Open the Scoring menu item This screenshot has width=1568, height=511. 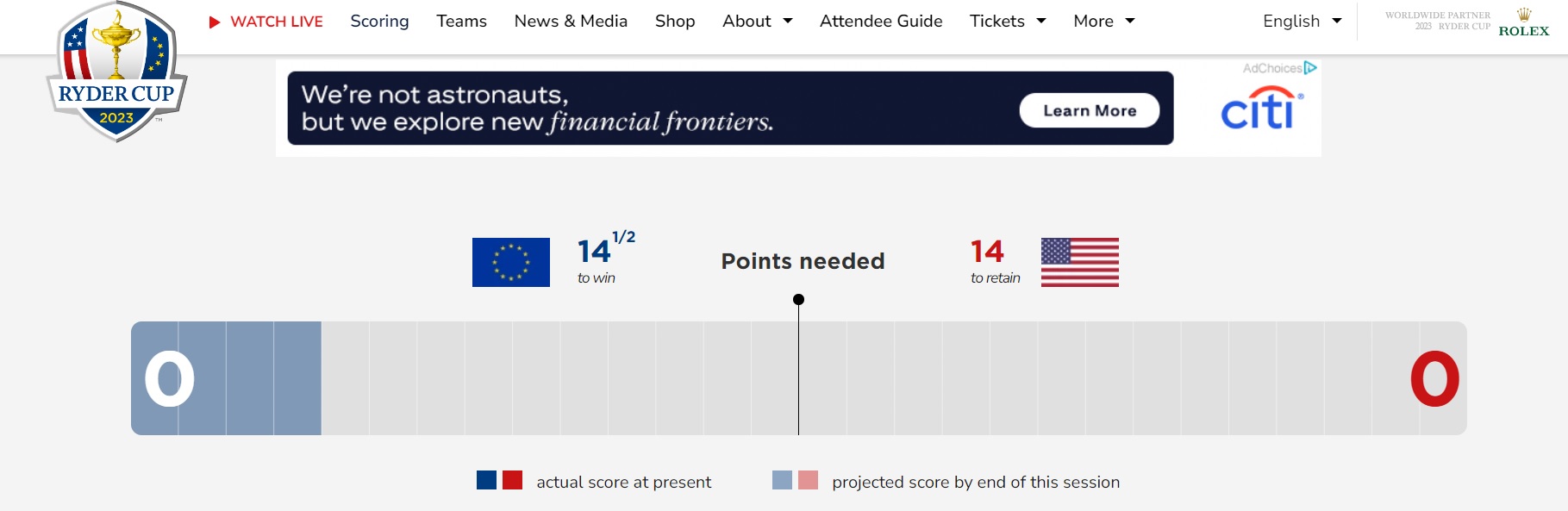[379, 21]
